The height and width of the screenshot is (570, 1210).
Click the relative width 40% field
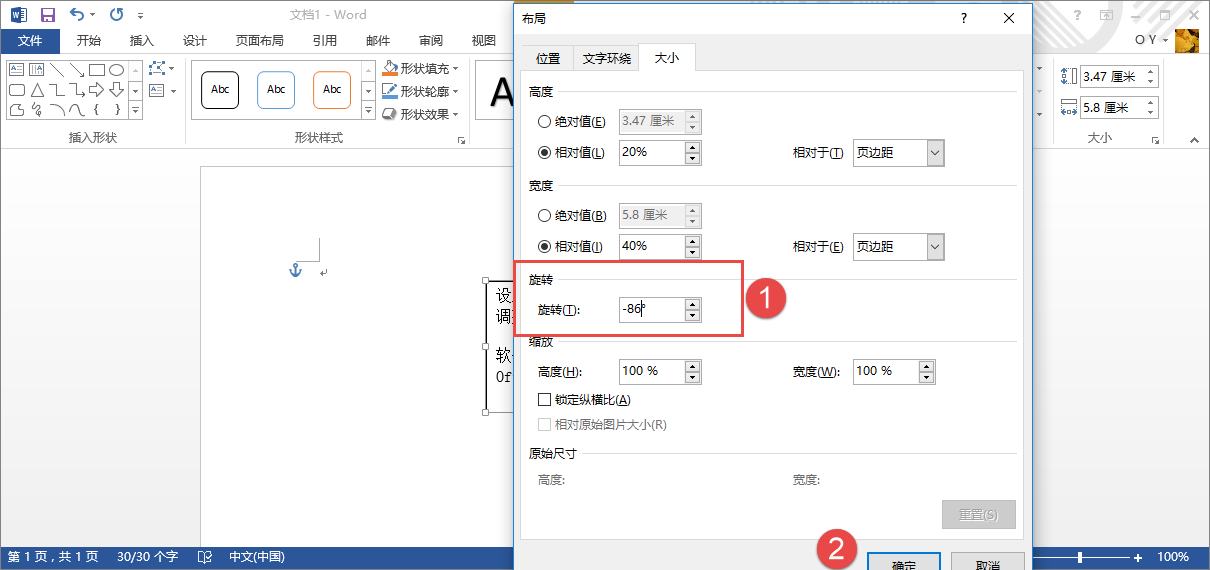tap(651, 246)
